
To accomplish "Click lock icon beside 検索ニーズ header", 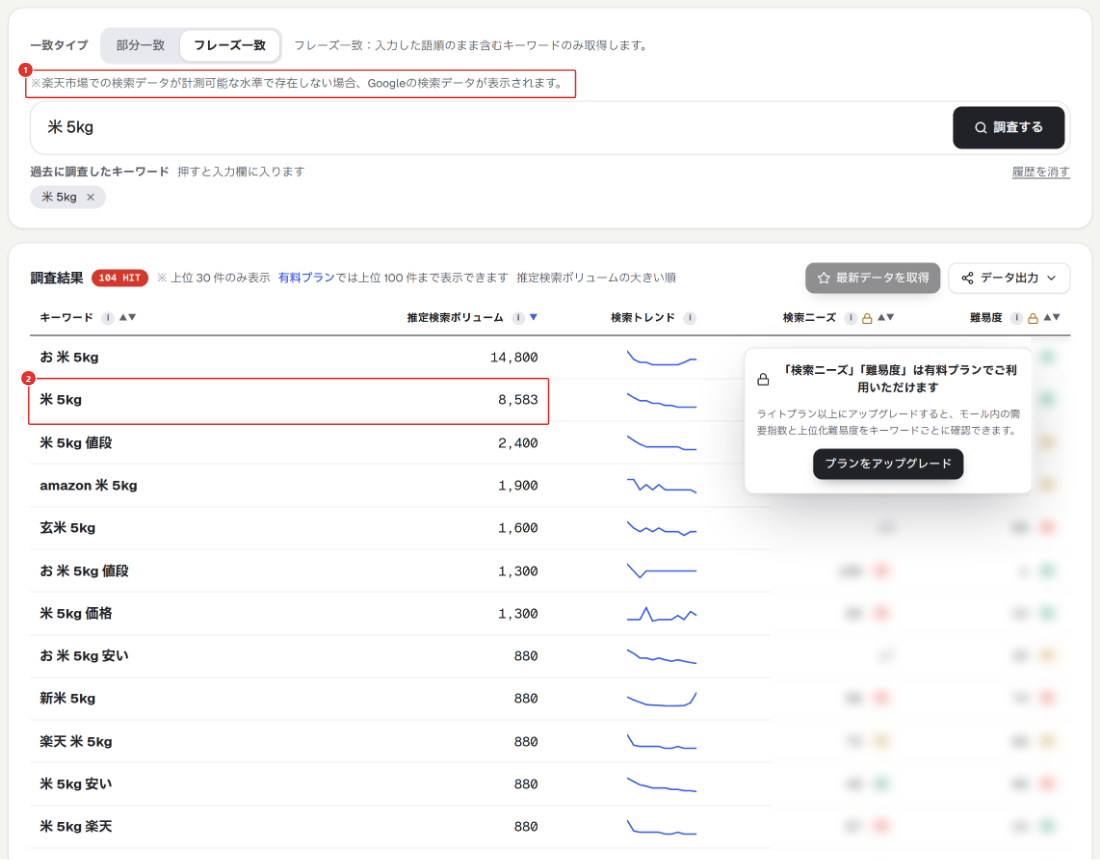I will point(867,318).
